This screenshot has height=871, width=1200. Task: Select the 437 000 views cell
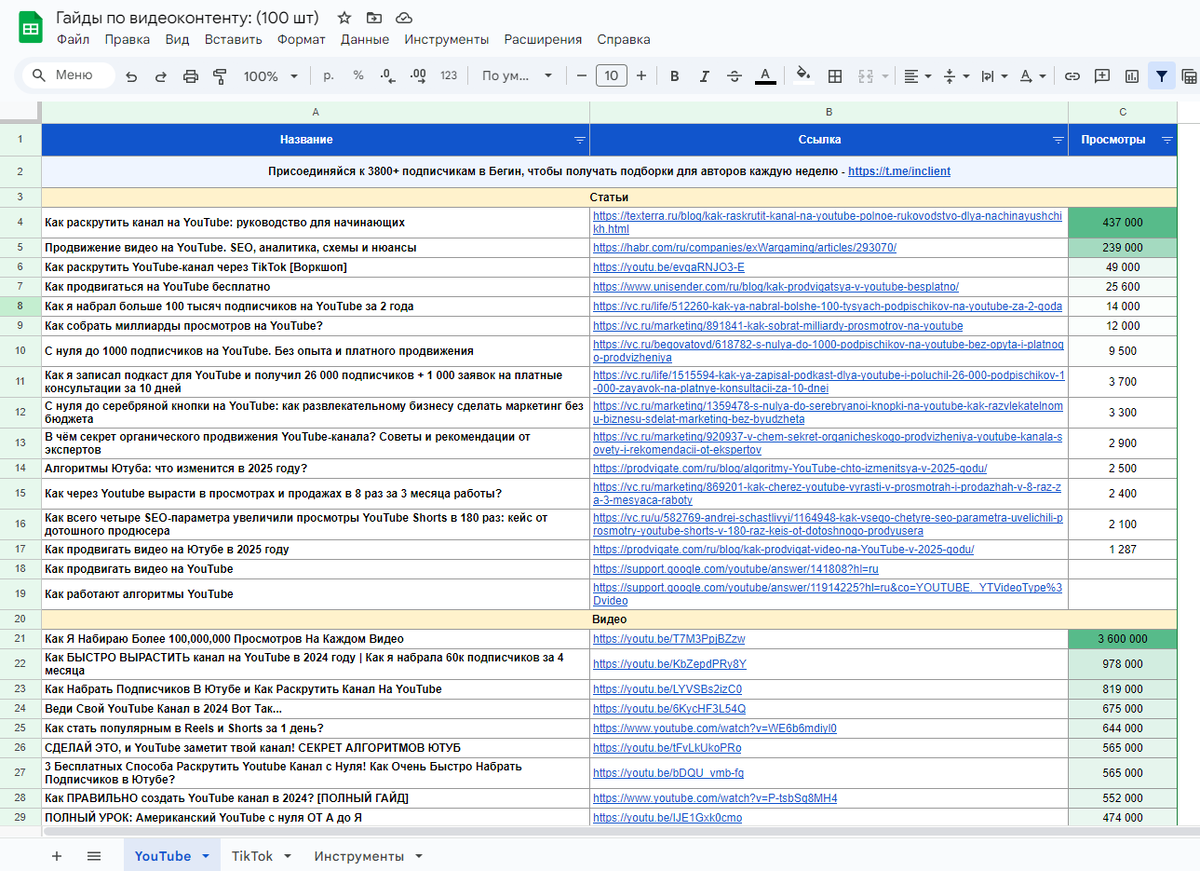pyautogui.click(x=1123, y=222)
